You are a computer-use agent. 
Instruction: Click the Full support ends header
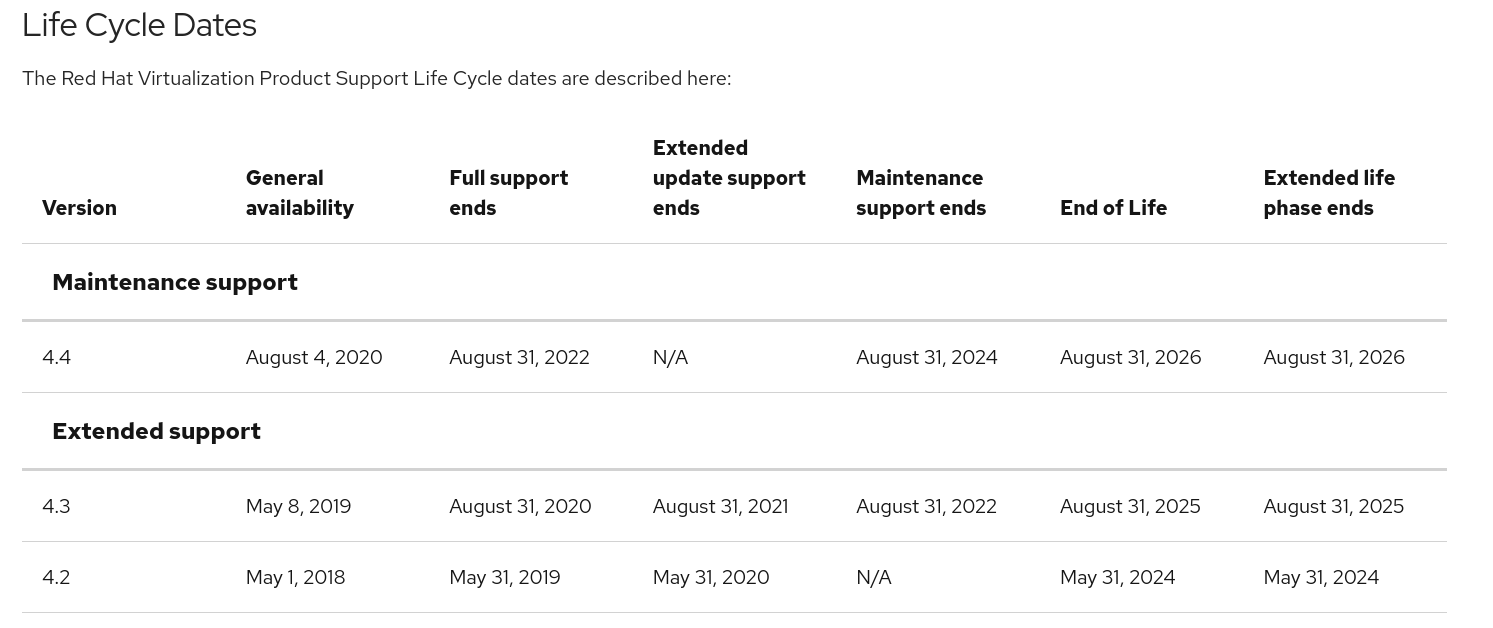click(x=508, y=193)
